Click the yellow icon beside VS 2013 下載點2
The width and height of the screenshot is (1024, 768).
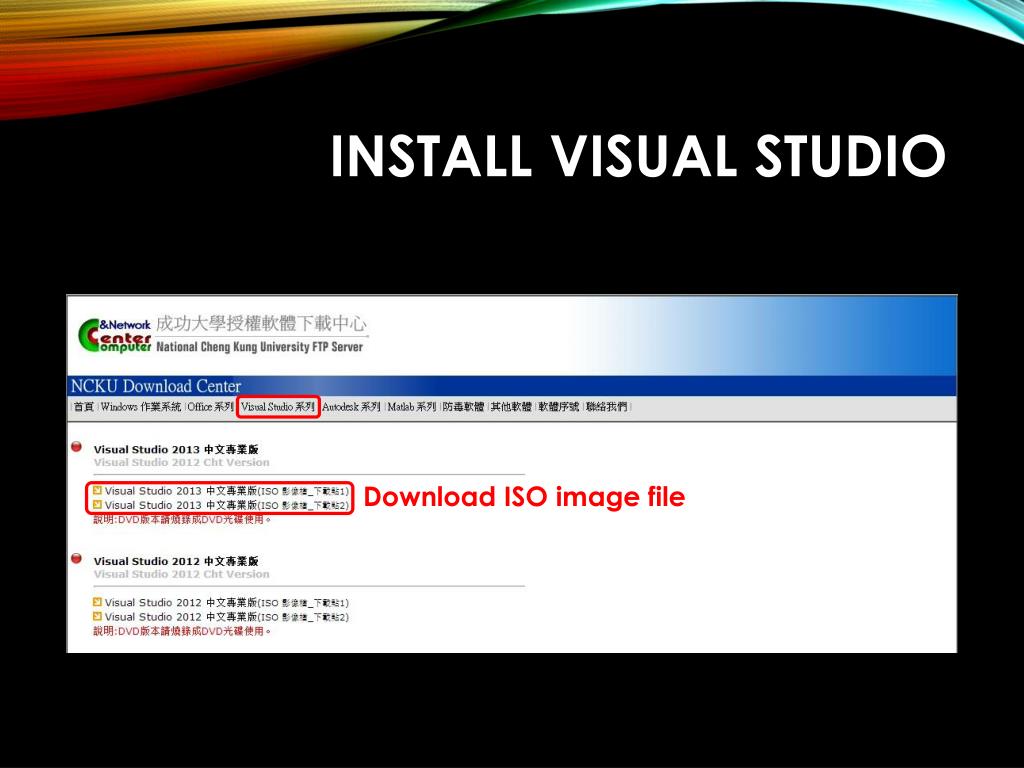tap(97, 505)
